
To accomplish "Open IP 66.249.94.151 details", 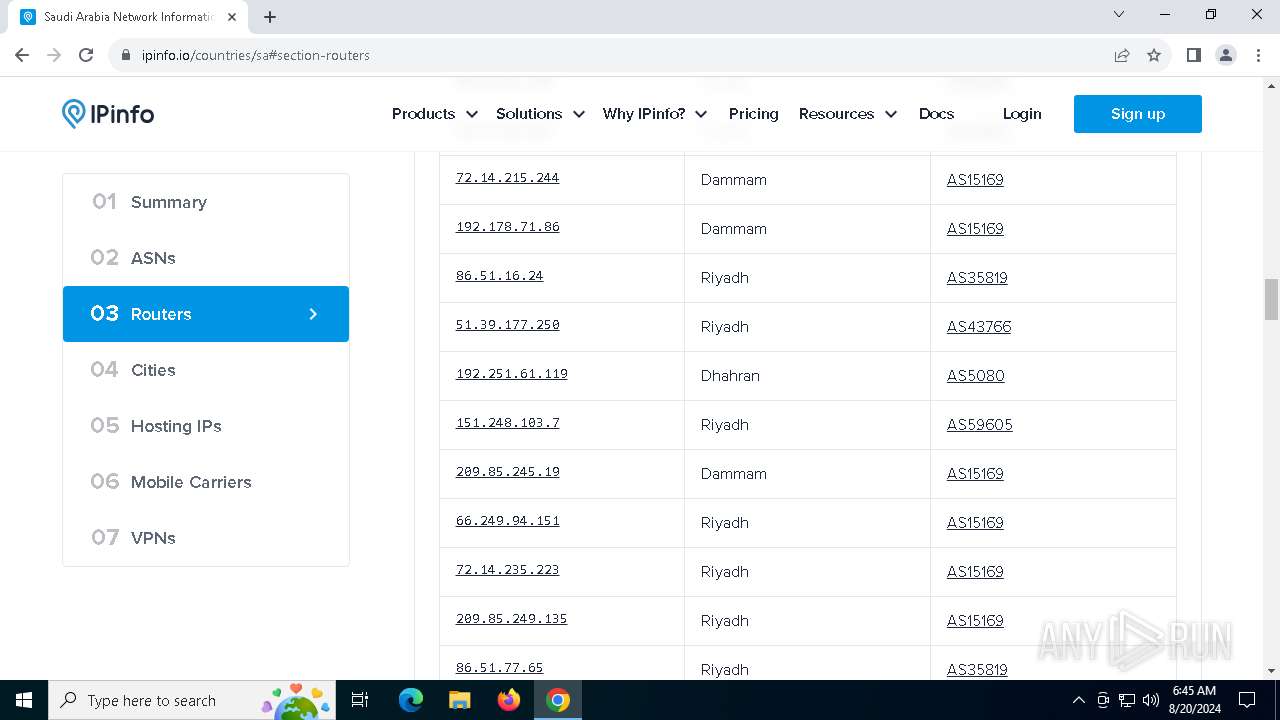I will [x=507, y=521].
